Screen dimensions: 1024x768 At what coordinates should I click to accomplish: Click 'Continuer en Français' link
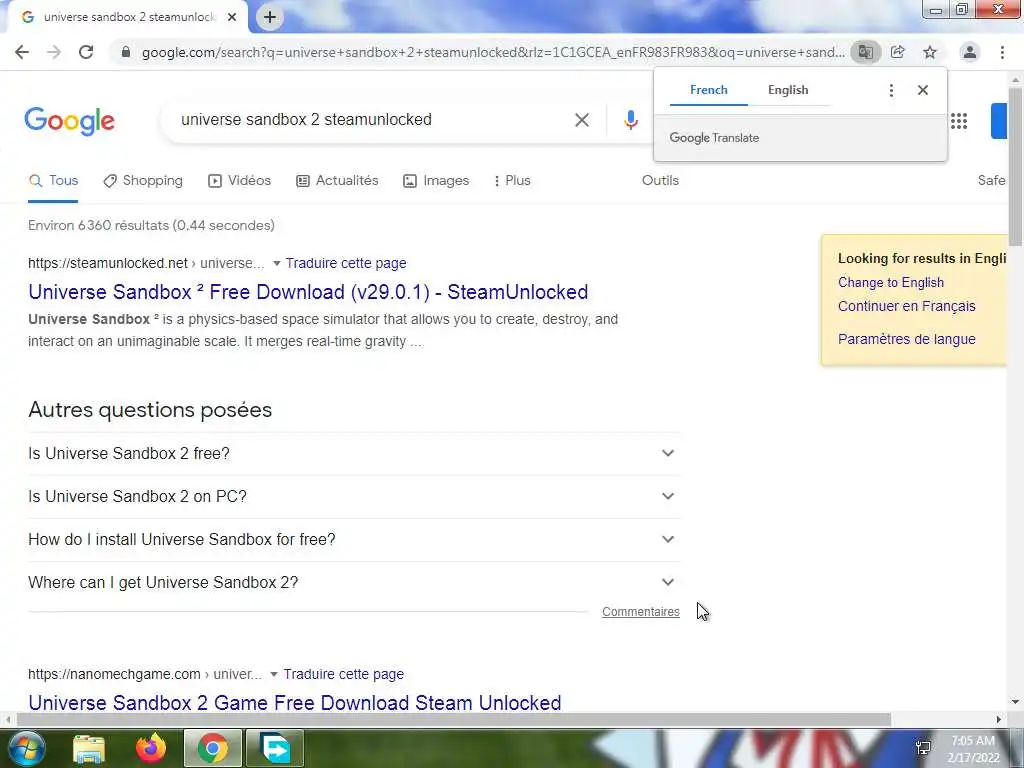906,306
